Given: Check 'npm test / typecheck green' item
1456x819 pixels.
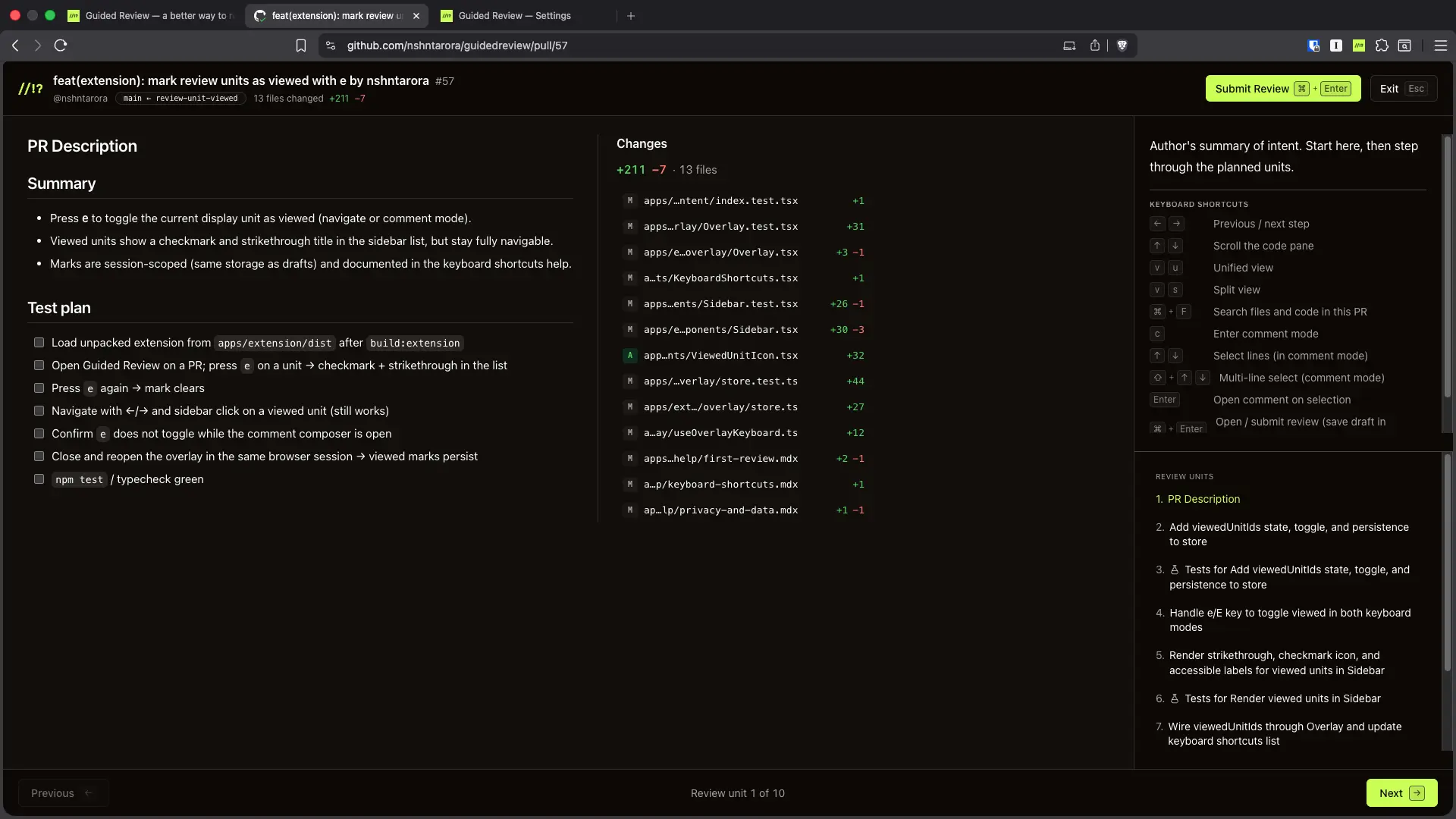Looking at the screenshot, I should point(39,479).
